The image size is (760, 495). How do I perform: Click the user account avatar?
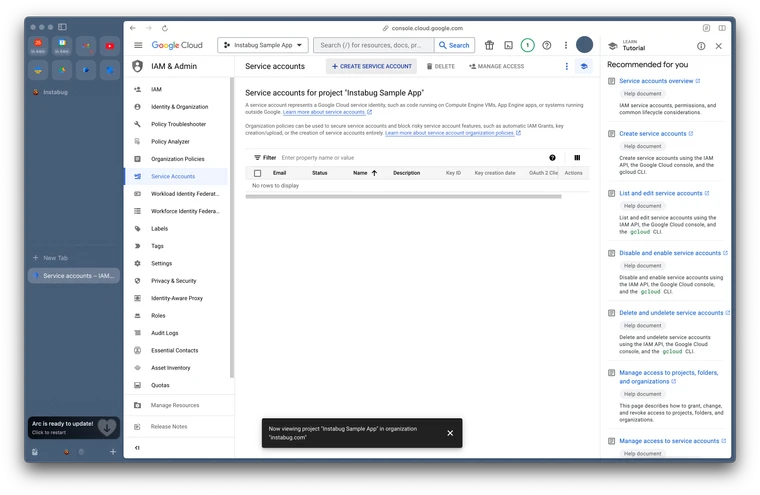[x=585, y=45]
